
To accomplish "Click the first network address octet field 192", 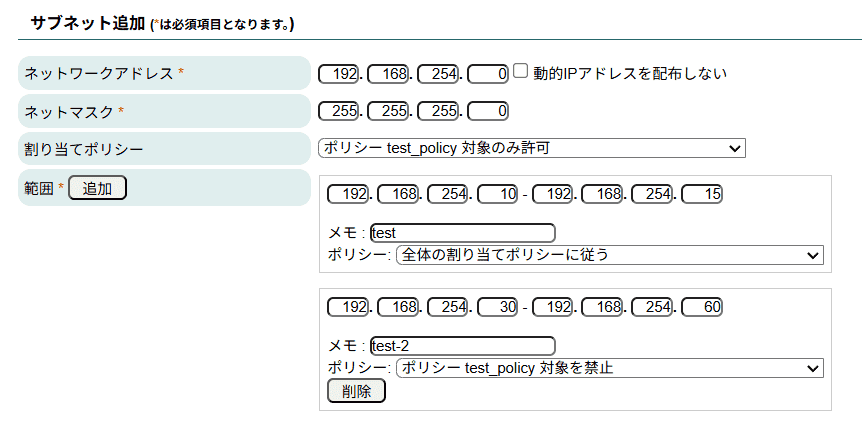I will point(339,74).
